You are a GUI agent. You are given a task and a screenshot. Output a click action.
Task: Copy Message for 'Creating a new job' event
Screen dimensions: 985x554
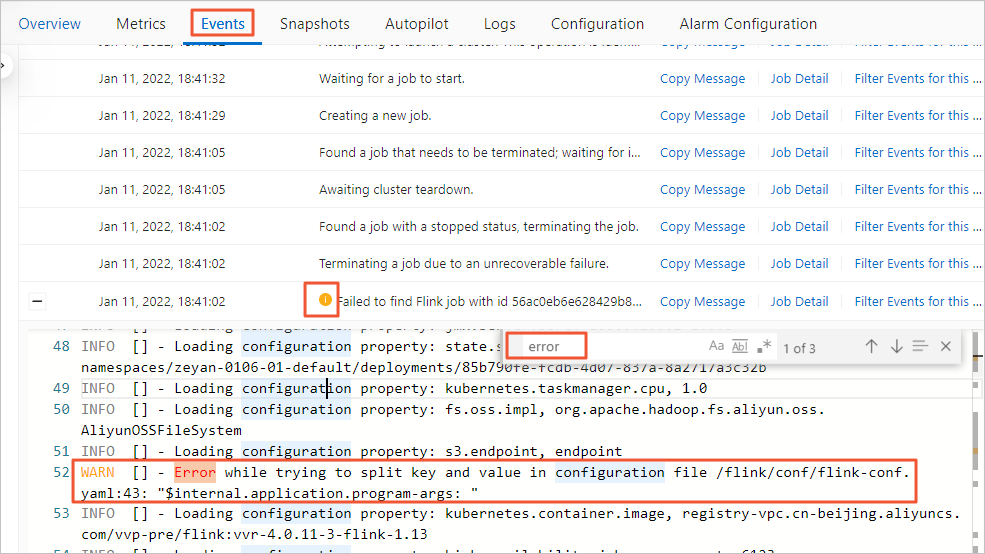[702, 116]
